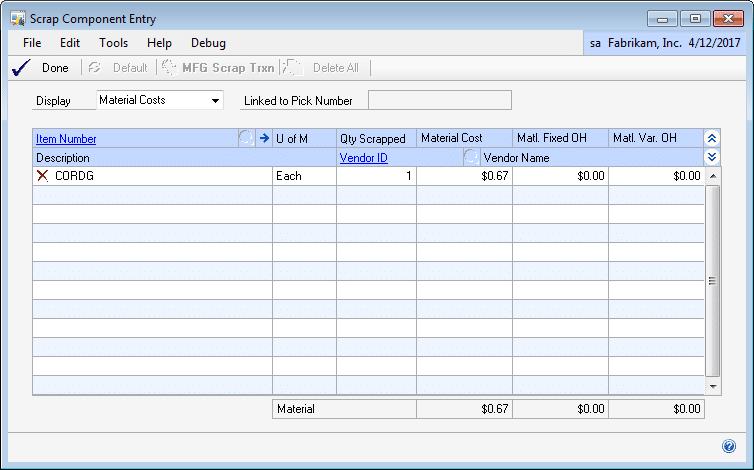Click the grid's vertical scrollbar down arrow
This screenshot has width=754, height=470.
coord(713,386)
